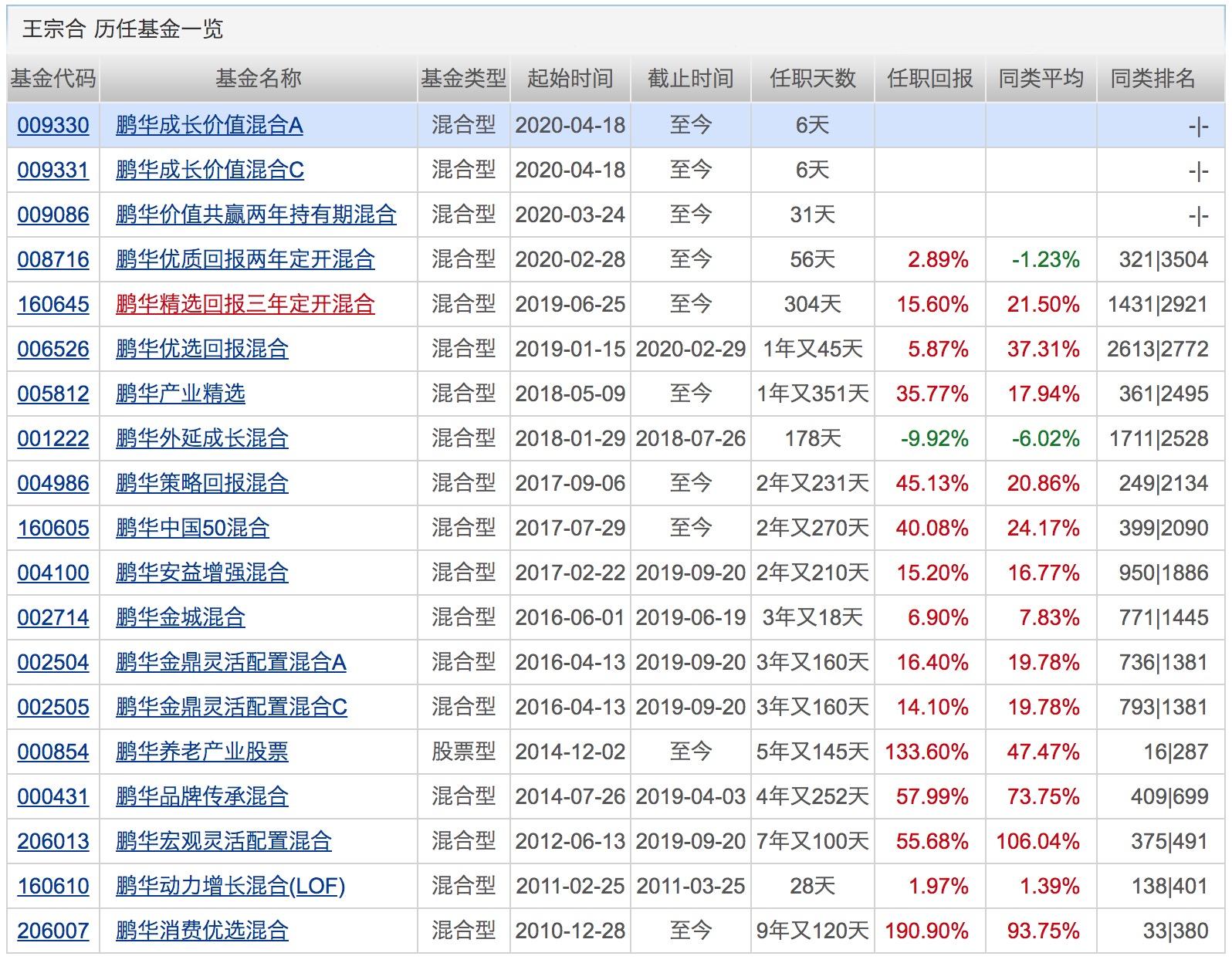Open fund code link 005812
The width and height of the screenshot is (1232, 963).
point(53,394)
